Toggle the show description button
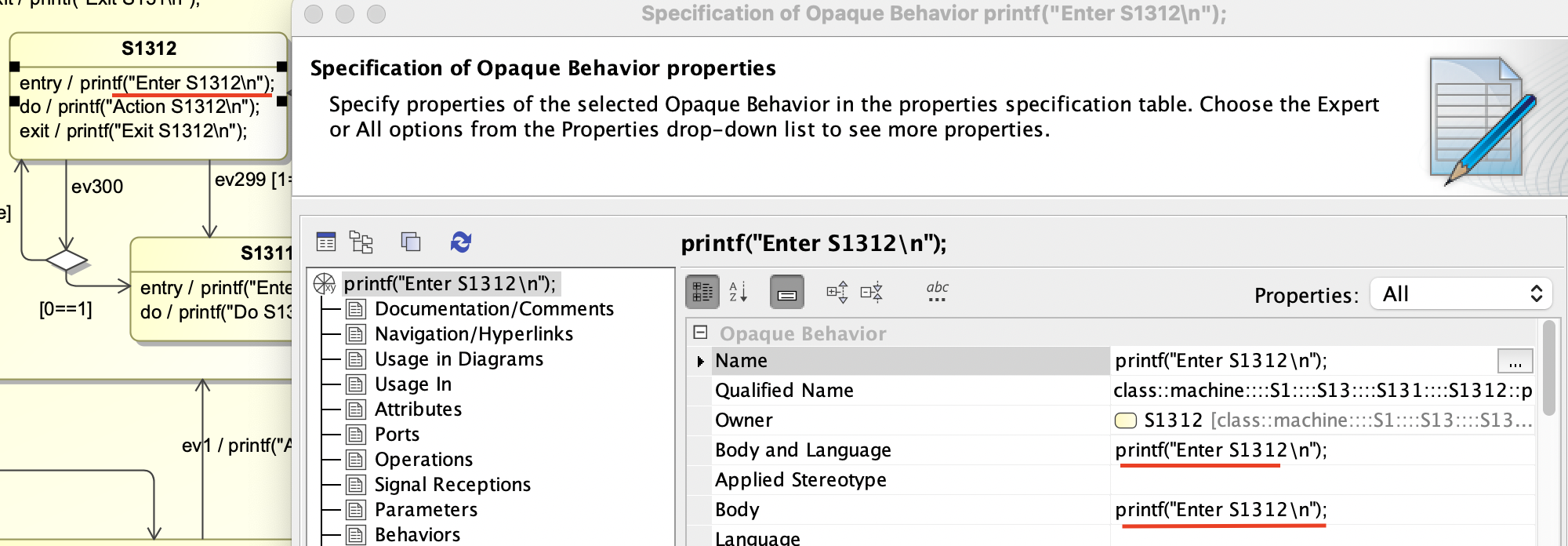This screenshot has width=1568, height=546. (786, 292)
